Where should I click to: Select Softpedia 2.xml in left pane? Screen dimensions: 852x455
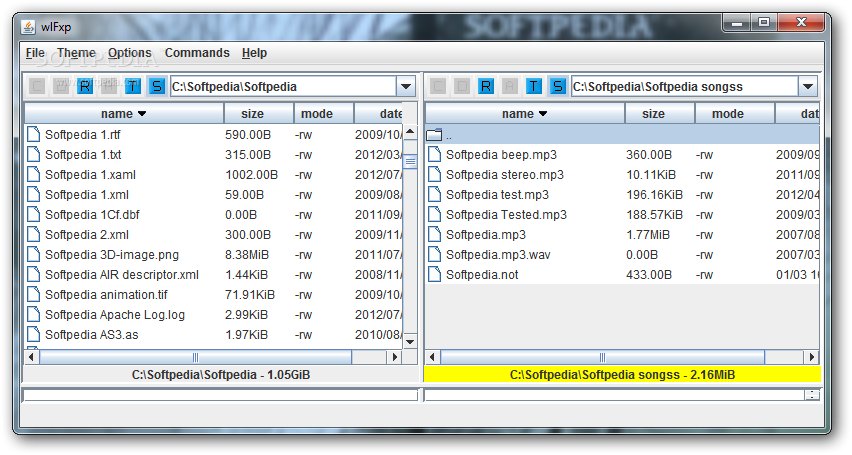pyautogui.click(x=87, y=235)
